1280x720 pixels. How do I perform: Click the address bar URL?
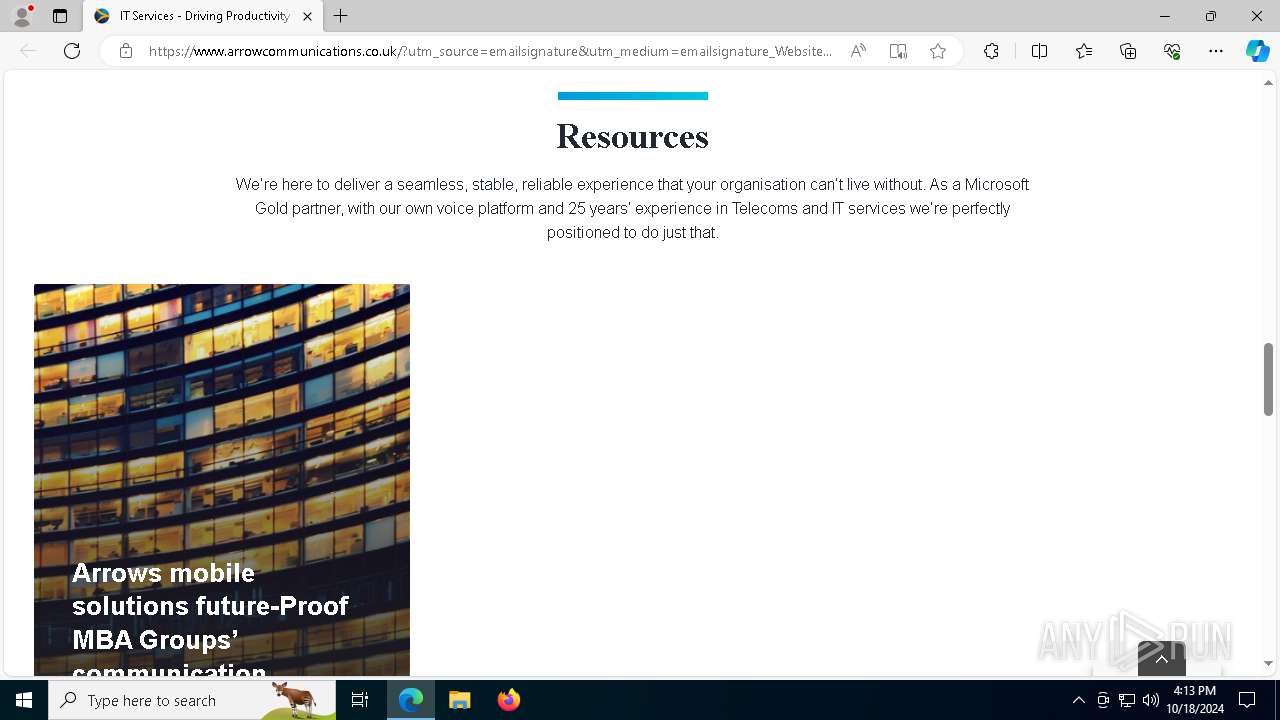[x=491, y=51]
